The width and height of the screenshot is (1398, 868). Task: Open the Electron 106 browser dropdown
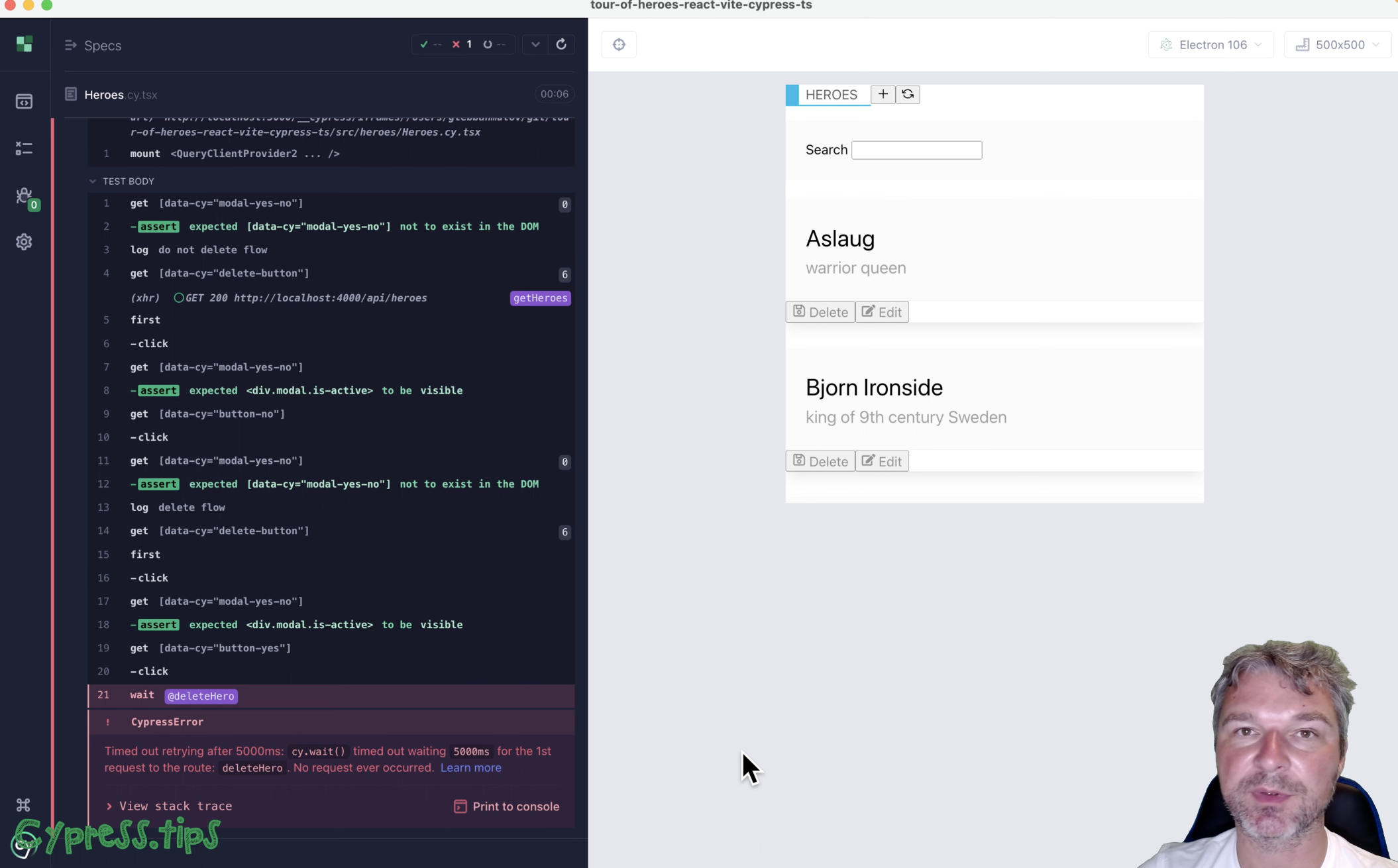(1210, 44)
